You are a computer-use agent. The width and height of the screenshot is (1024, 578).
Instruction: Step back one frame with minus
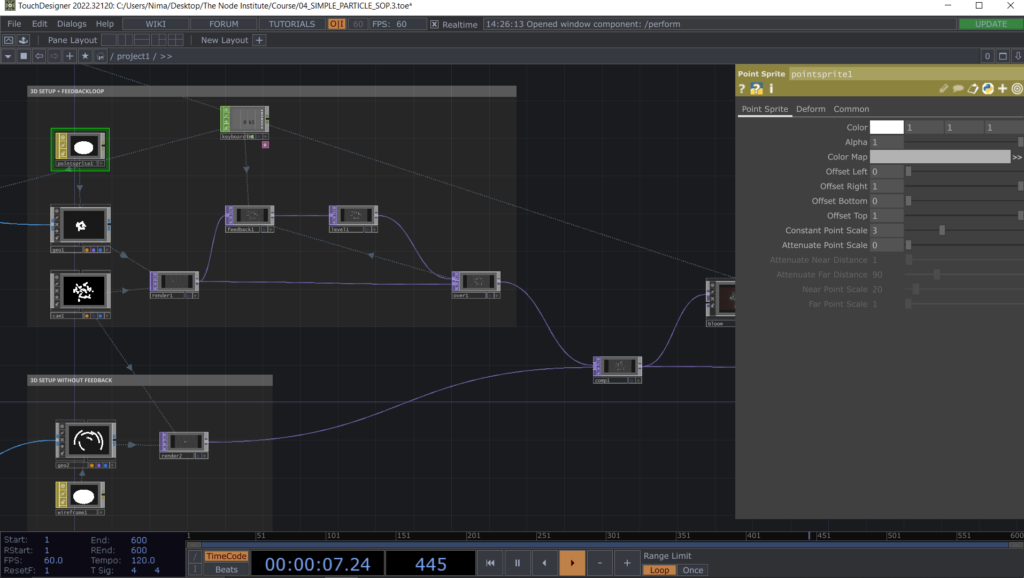600,563
